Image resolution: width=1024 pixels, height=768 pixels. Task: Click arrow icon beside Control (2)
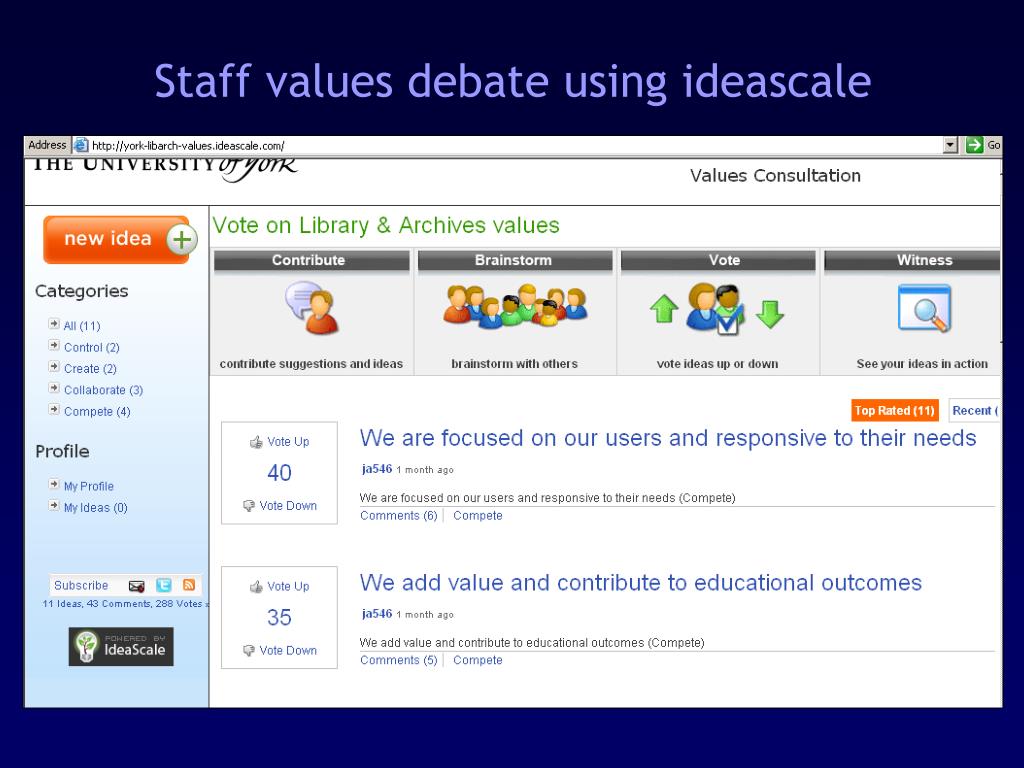tap(54, 345)
